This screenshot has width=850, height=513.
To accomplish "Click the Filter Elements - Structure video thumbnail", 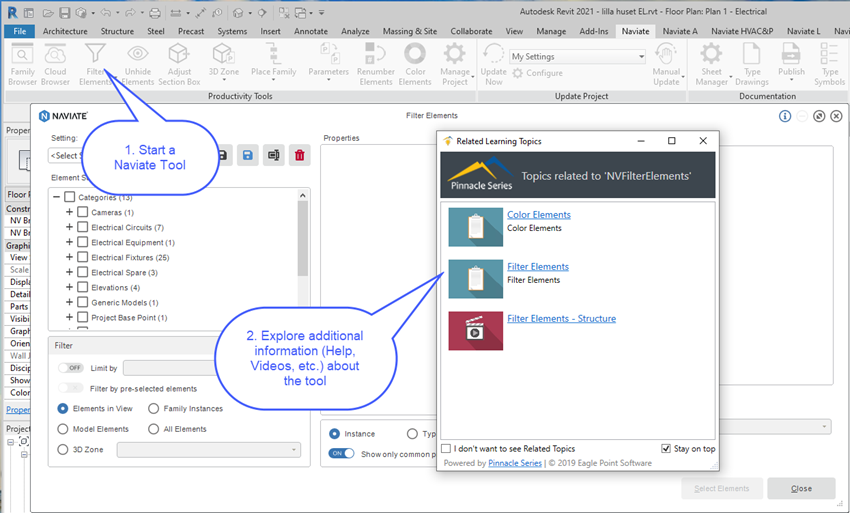I will pyautogui.click(x=475, y=331).
